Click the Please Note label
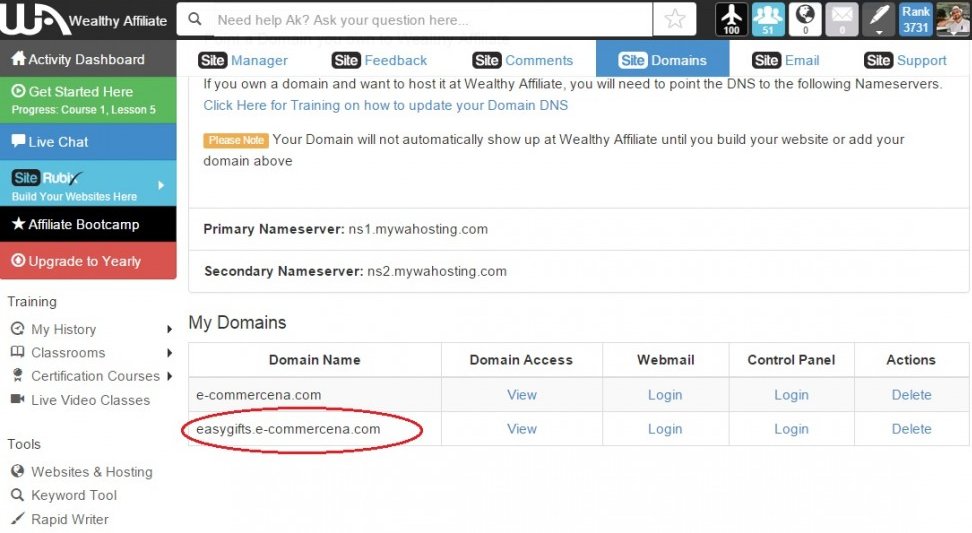This screenshot has height=533, width=972. click(236, 140)
